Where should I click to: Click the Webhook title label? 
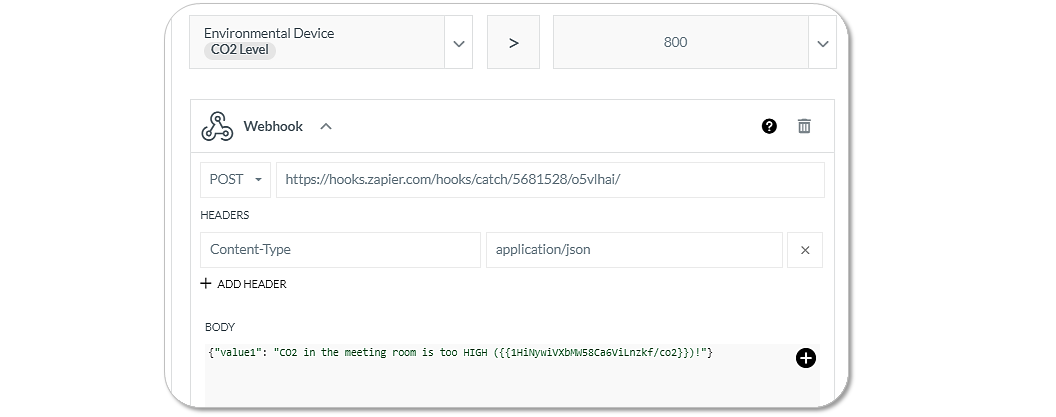tap(273, 126)
